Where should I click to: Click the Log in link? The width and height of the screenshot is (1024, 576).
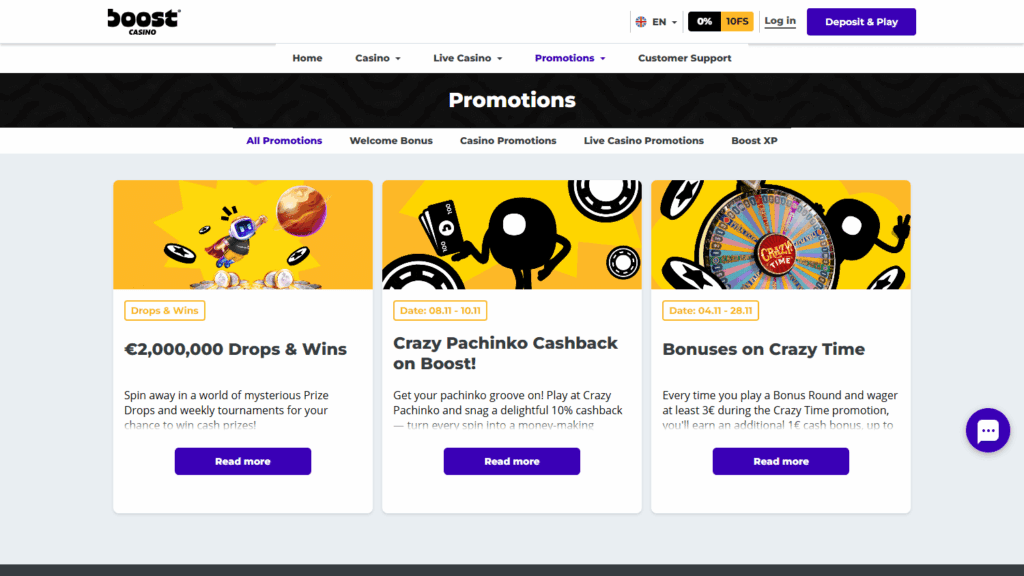point(780,21)
